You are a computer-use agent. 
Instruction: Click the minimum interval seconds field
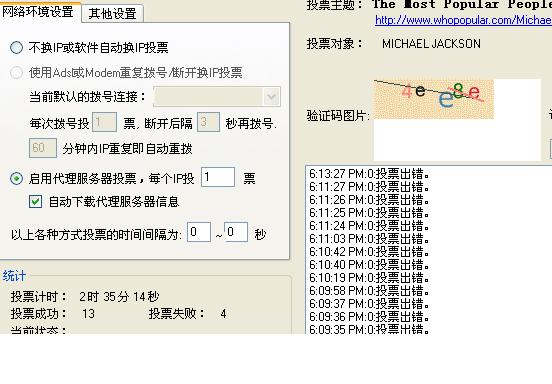199,232
